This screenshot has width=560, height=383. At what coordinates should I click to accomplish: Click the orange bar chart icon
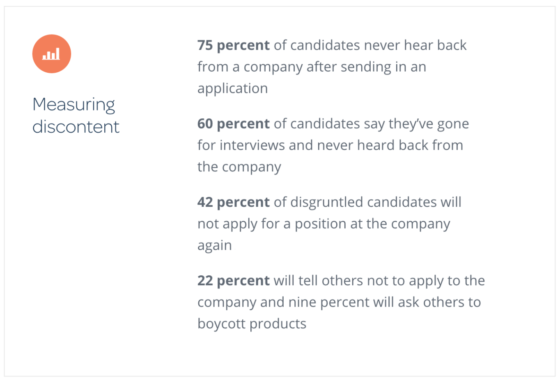[x=51, y=54]
